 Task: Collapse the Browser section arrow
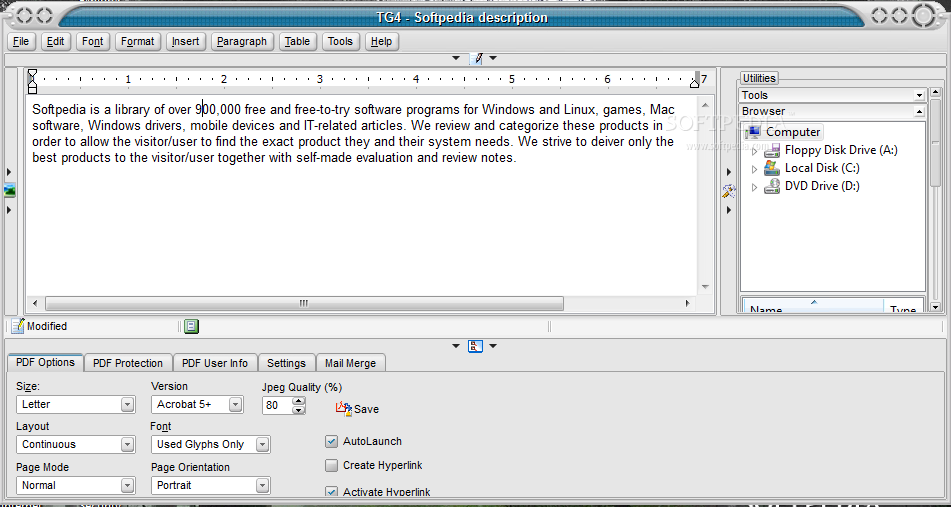pyautogui.click(x=919, y=112)
